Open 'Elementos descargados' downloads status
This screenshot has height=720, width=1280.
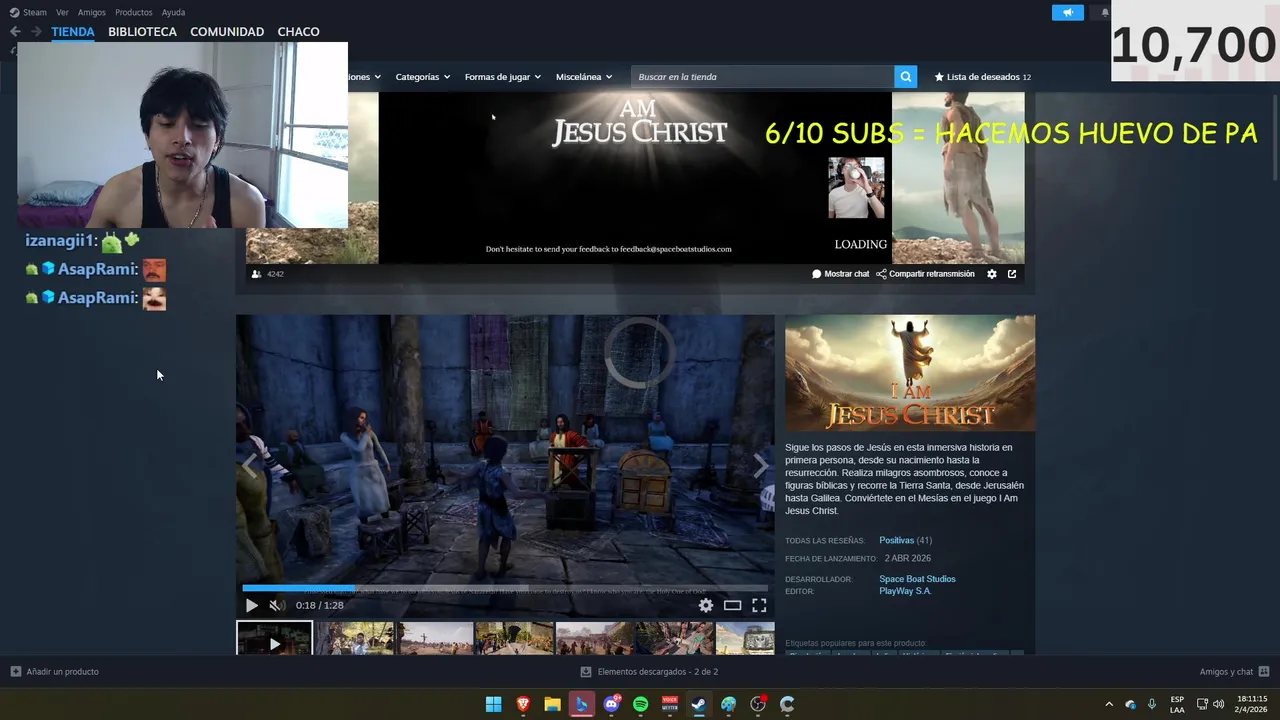coord(649,672)
